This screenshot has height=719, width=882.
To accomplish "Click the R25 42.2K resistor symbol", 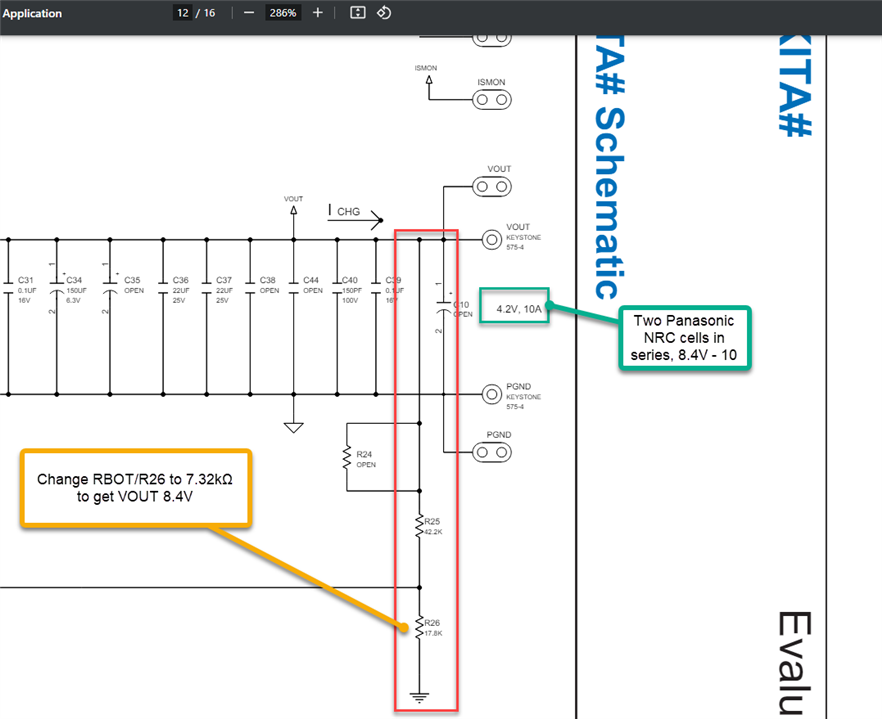I will 420,526.
